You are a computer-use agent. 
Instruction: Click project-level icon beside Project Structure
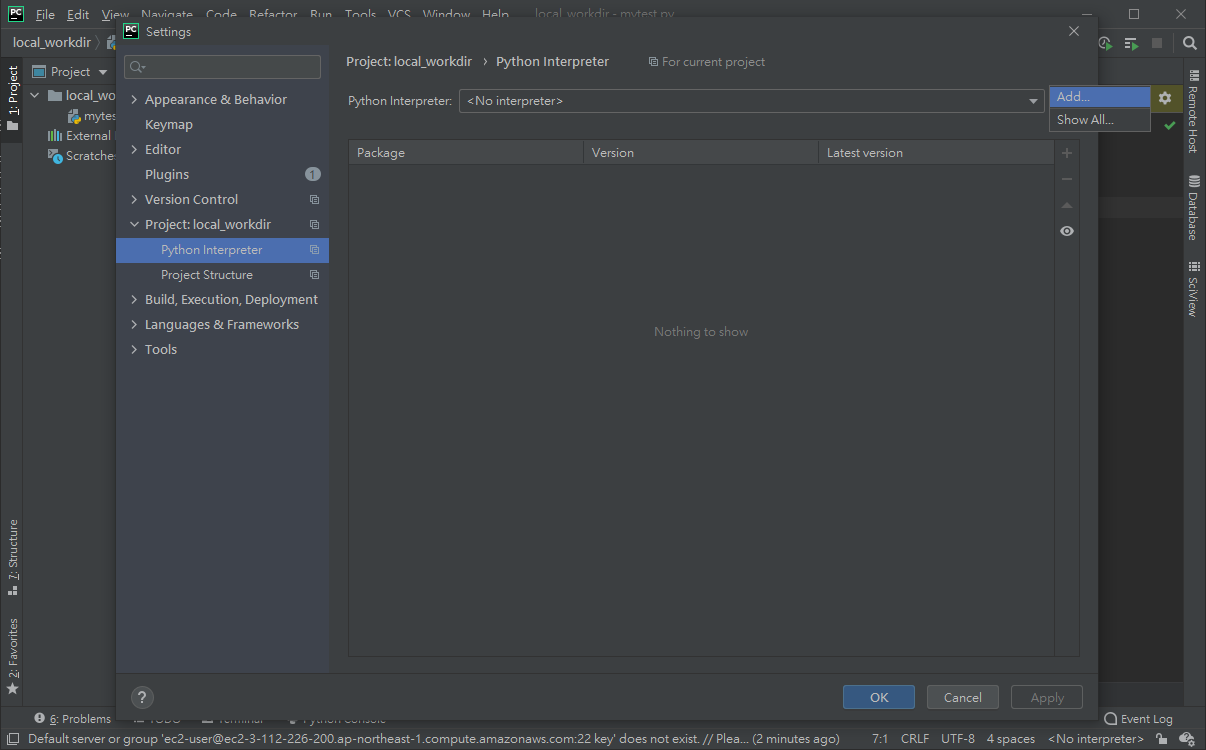click(x=314, y=275)
